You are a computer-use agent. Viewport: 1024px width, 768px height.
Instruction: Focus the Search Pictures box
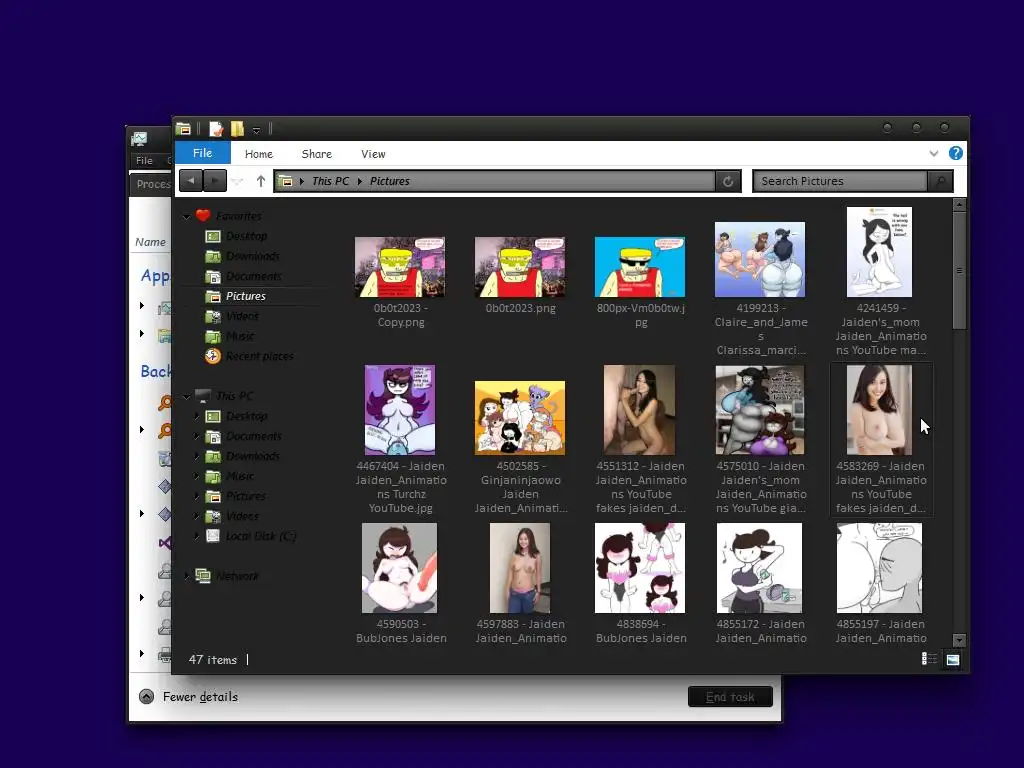click(x=840, y=181)
